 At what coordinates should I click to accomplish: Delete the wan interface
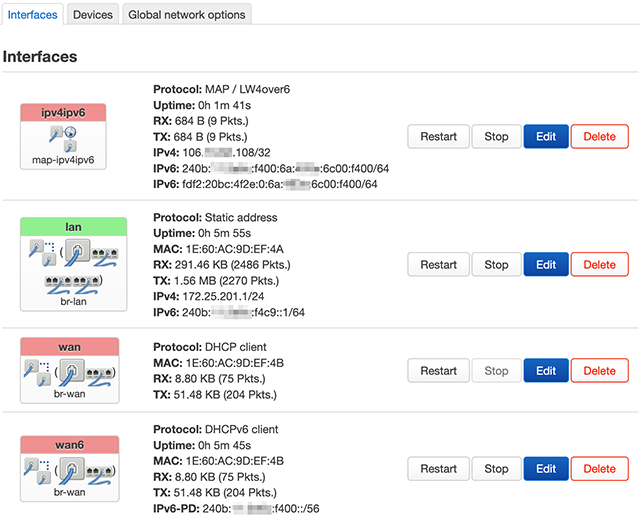tap(599, 371)
